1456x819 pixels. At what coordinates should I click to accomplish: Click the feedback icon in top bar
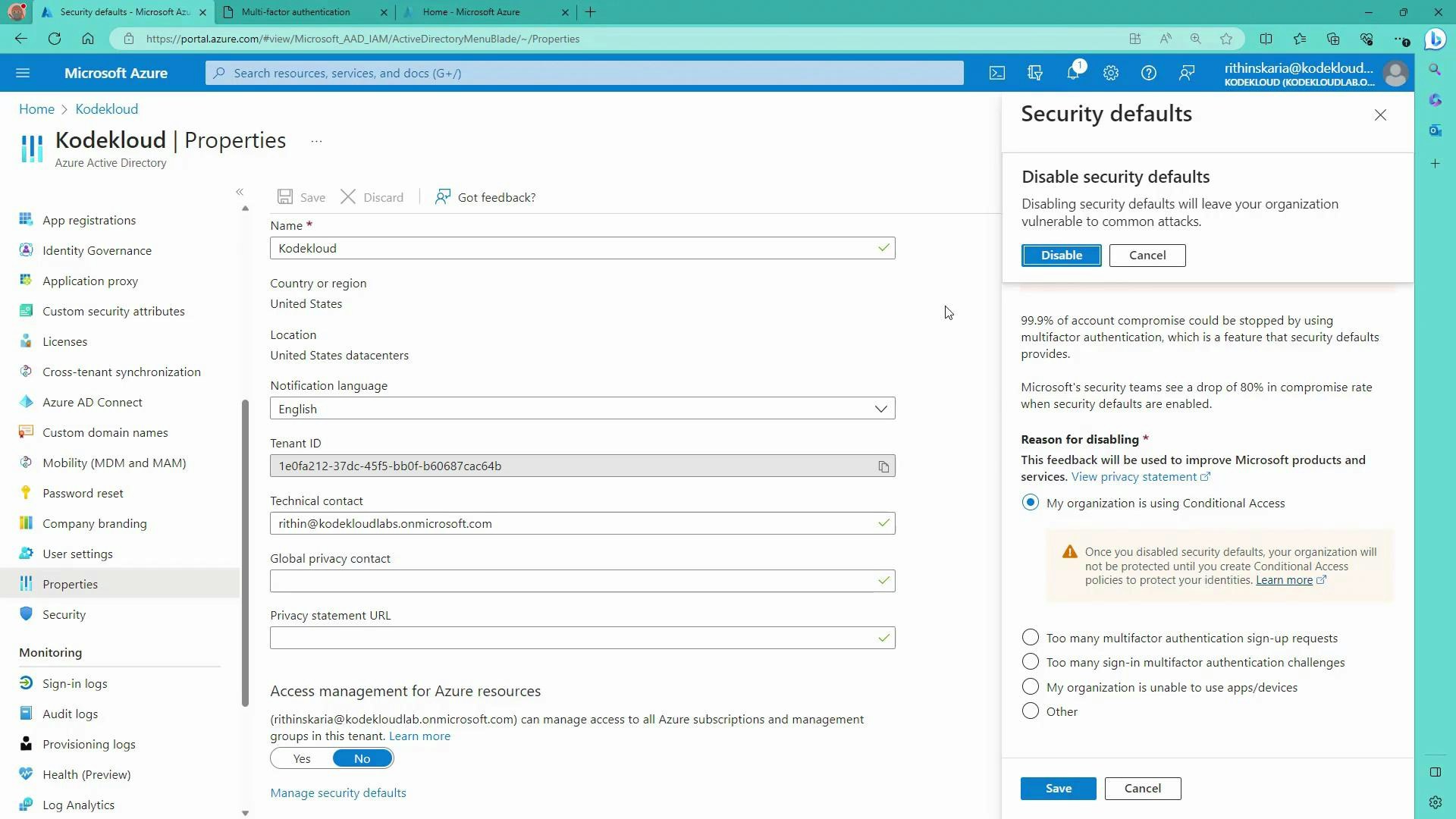[1187, 73]
